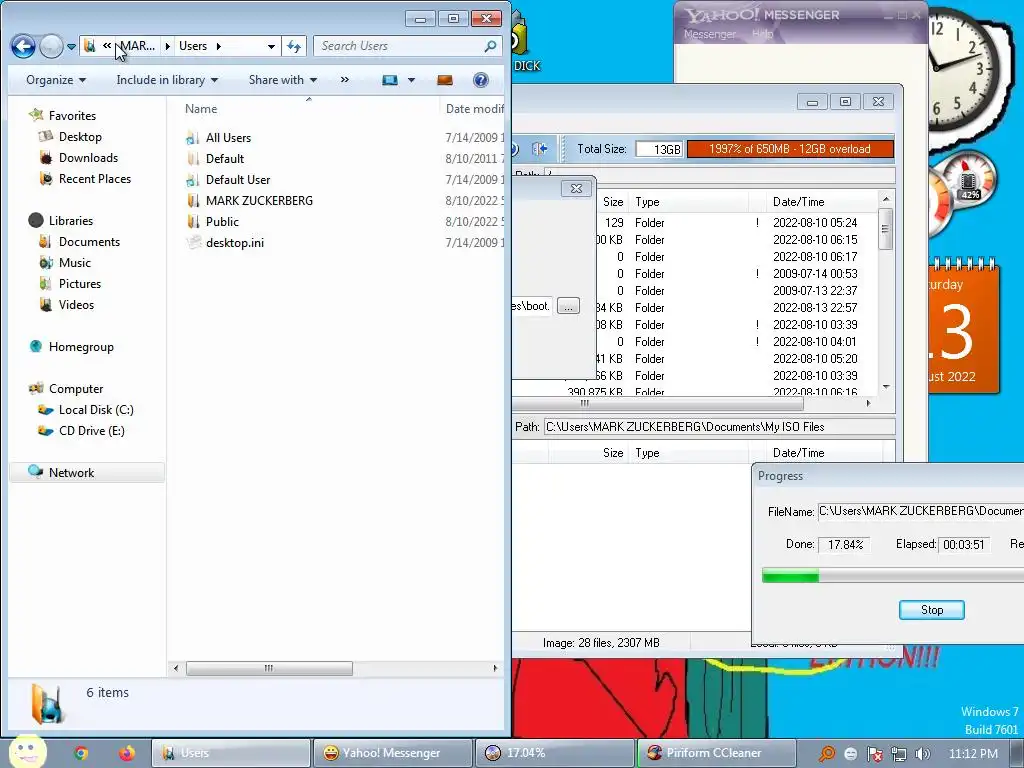Switch to Piriform CCleaner taskbar button
Viewport: 1024px width, 768px height.
click(716, 753)
